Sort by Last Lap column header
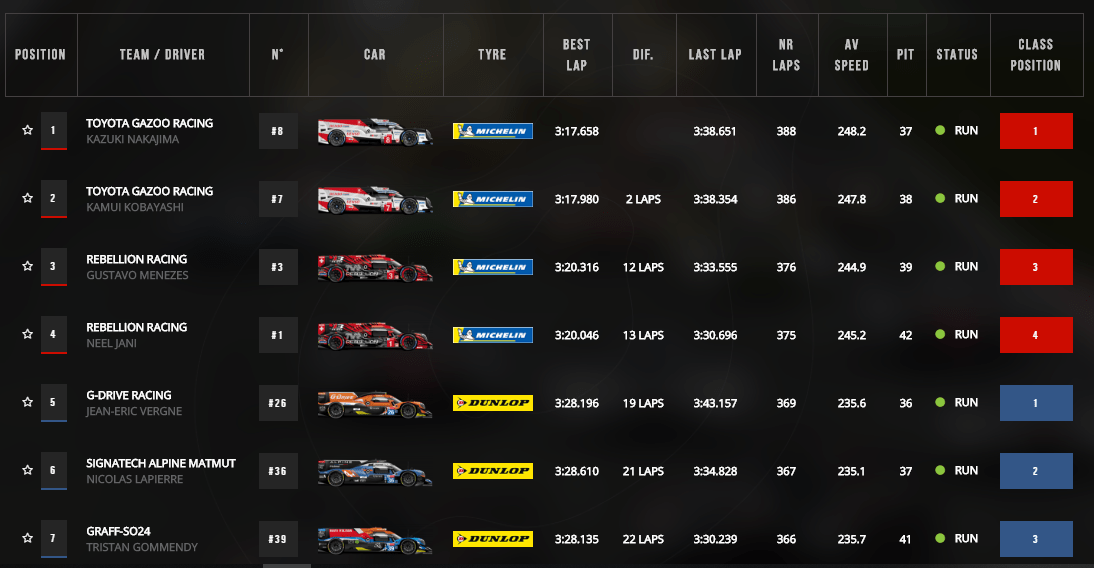Image resolution: width=1094 pixels, height=568 pixels. (x=715, y=54)
